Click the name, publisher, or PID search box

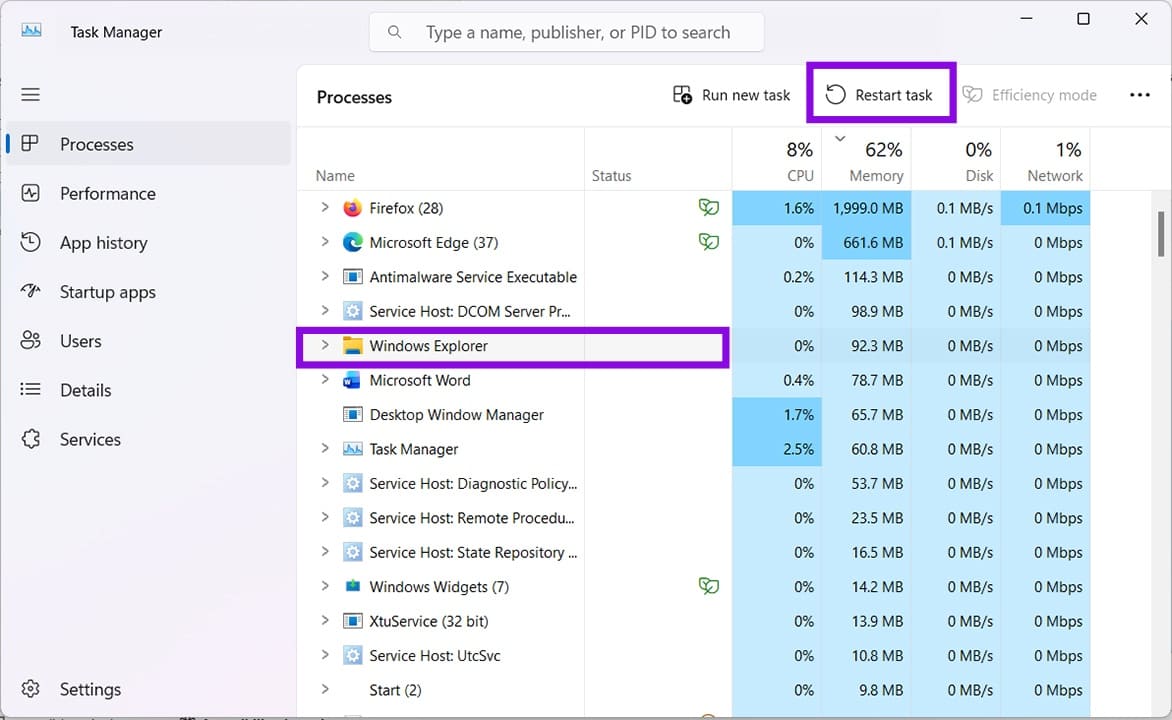(567, 32)
